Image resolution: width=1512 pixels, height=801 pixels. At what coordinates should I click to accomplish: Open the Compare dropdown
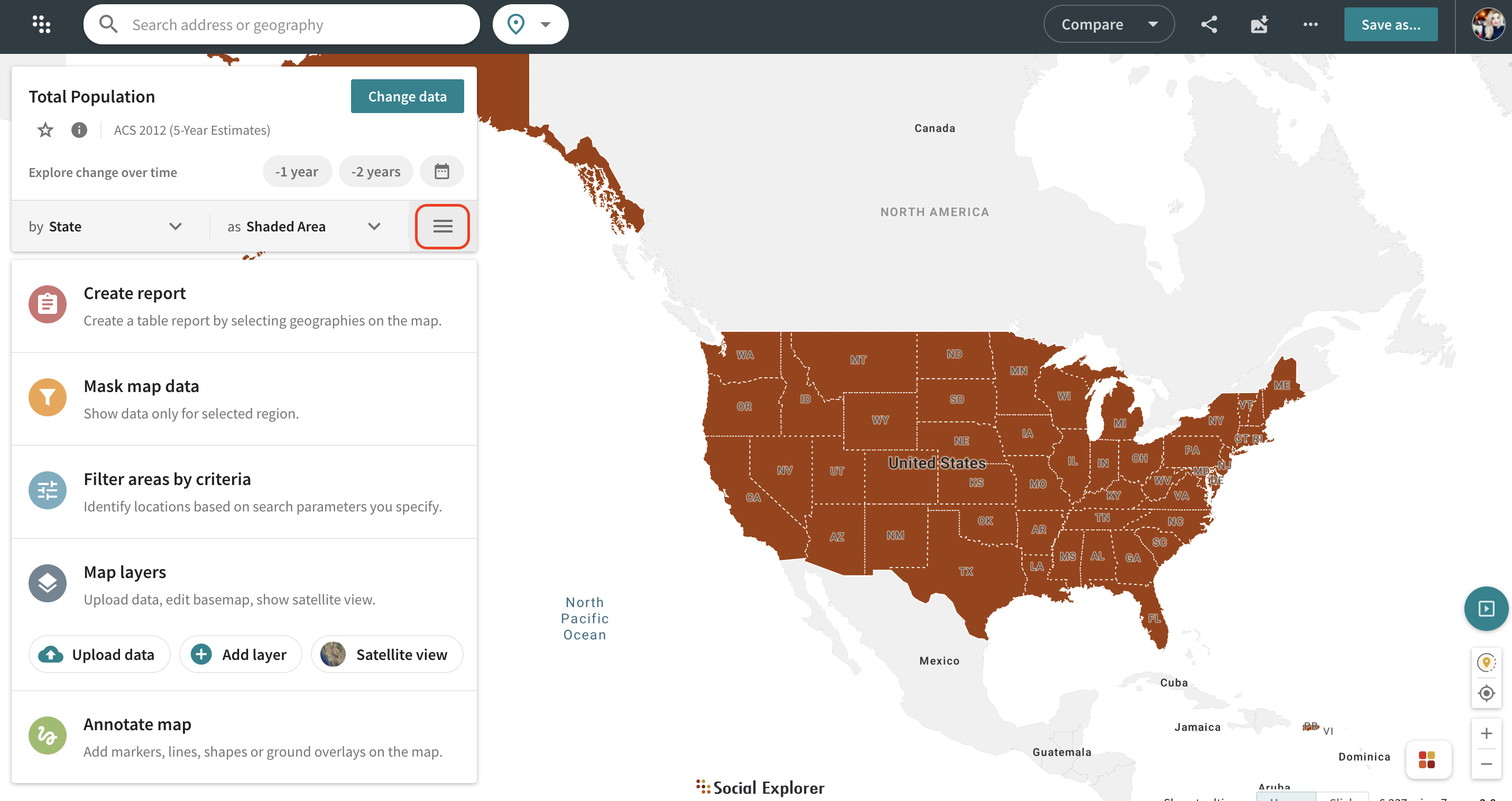pyautogui.click(x=1109, y=24)
